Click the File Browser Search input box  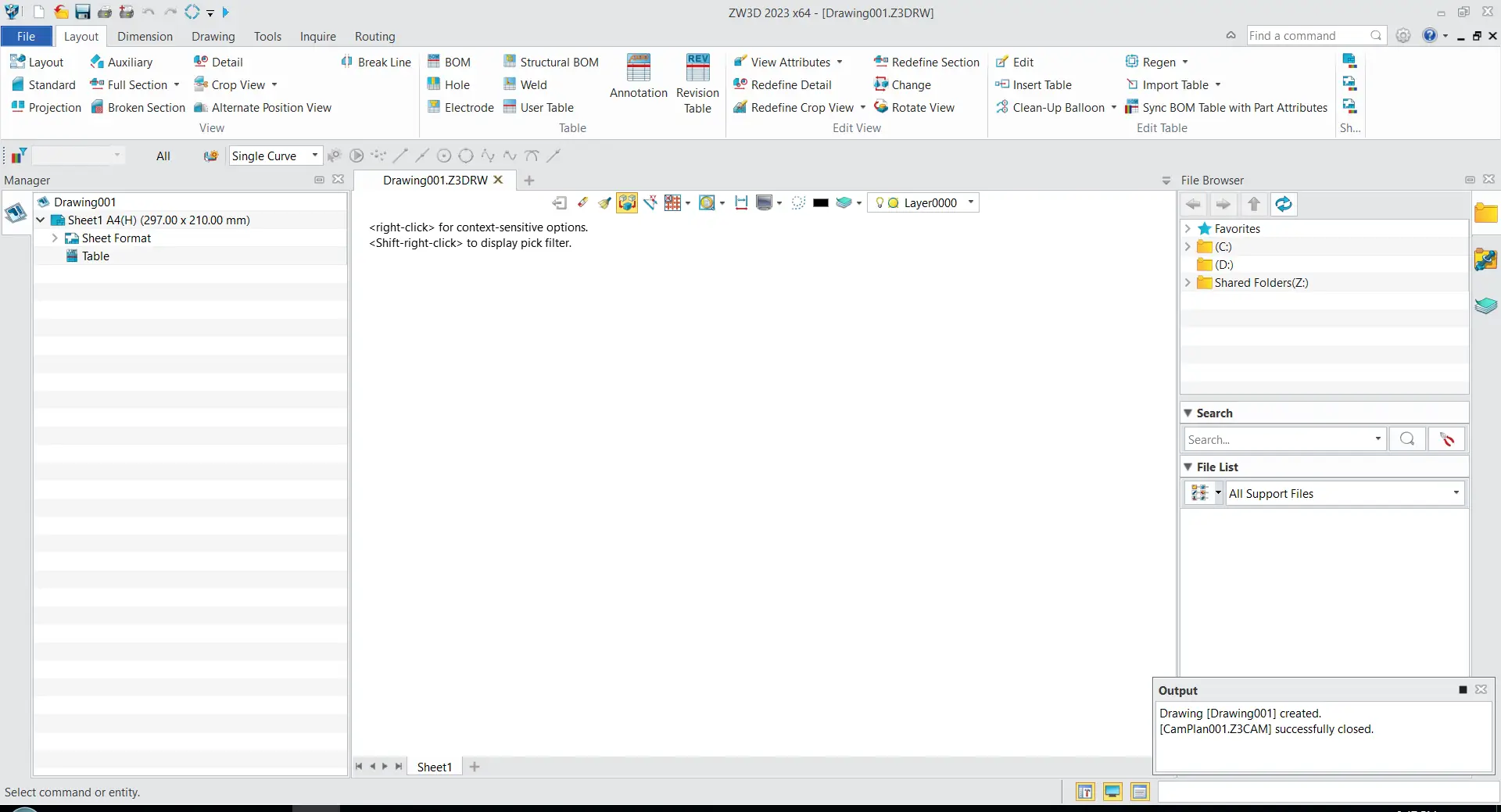[x=1285, y=439]
